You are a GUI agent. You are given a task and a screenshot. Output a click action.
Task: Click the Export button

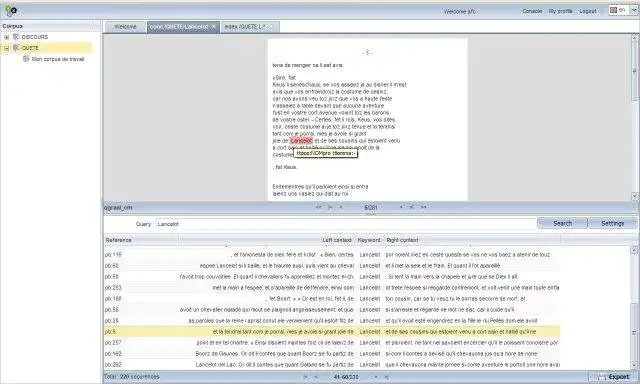click(614, 377)
